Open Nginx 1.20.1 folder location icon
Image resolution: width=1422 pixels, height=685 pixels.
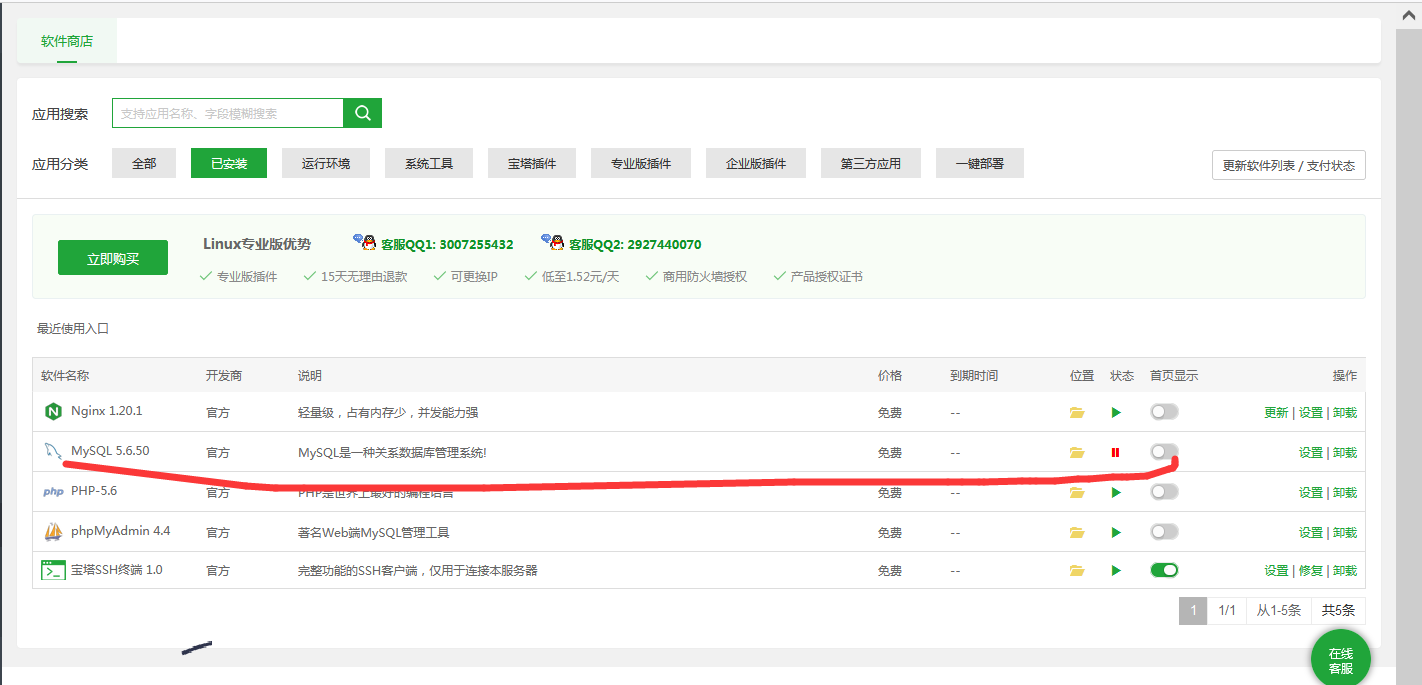(x=1077, y=412)
